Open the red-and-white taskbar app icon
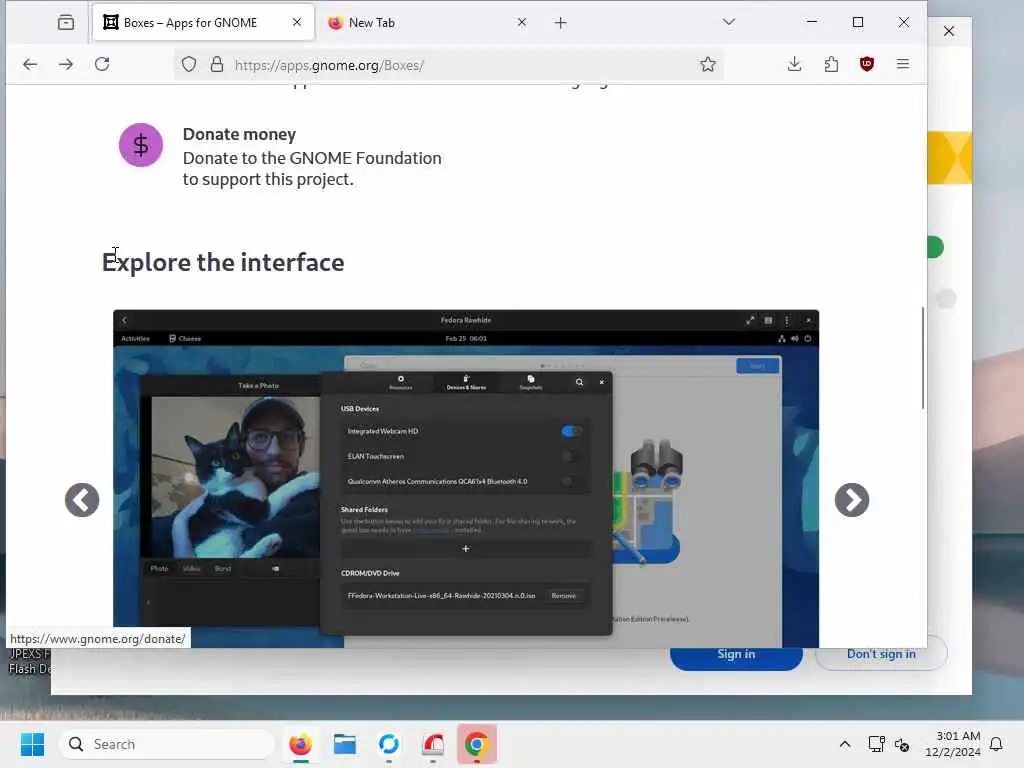This screenshot has height=768, width=1024. click(433, 744)
